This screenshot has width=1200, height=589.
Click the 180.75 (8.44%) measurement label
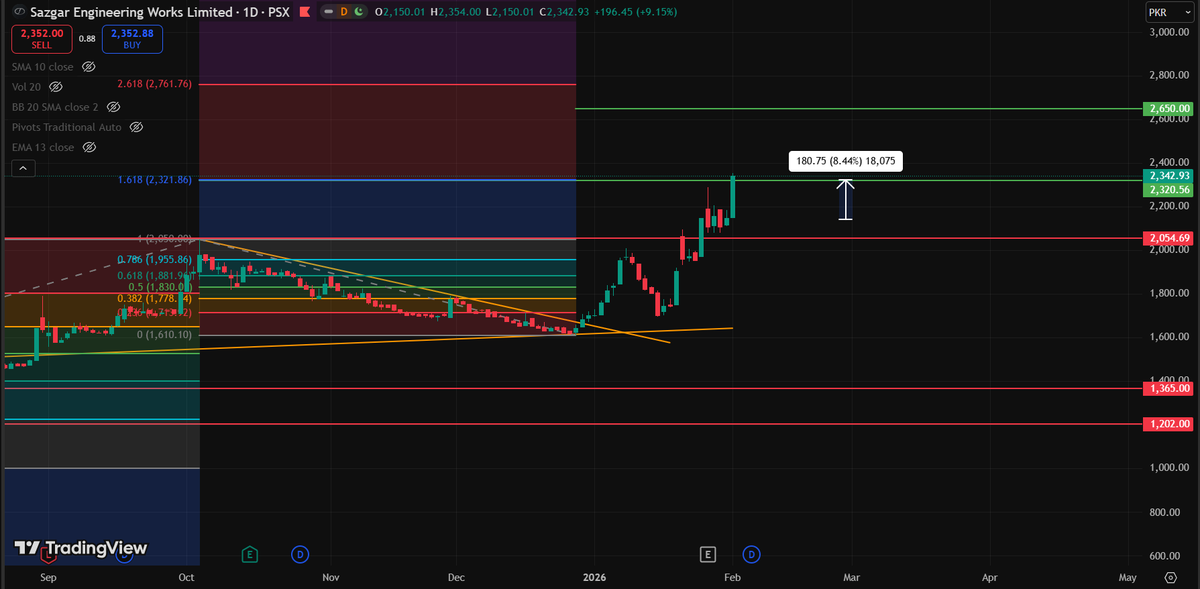tap(846, 160)
